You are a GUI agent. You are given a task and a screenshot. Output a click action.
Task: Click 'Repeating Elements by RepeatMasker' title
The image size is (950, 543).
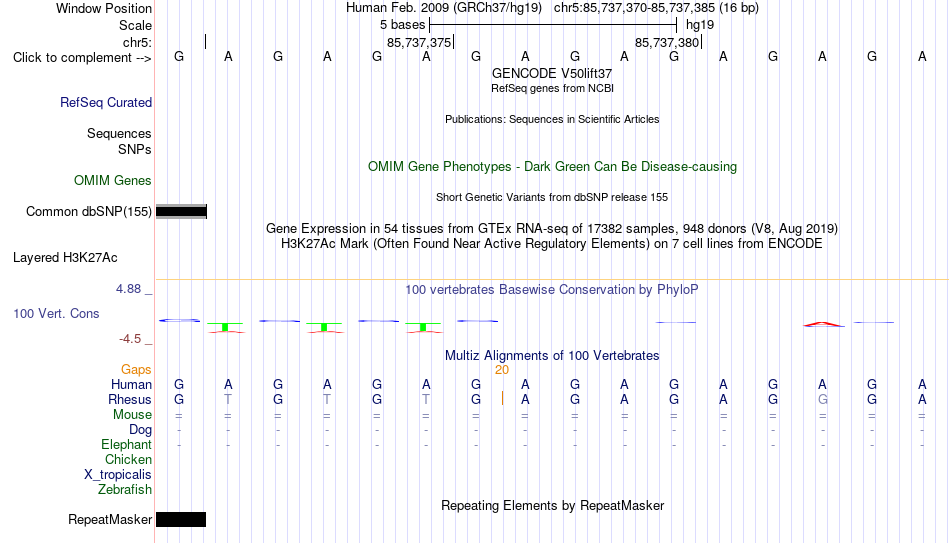coord(553,505)
